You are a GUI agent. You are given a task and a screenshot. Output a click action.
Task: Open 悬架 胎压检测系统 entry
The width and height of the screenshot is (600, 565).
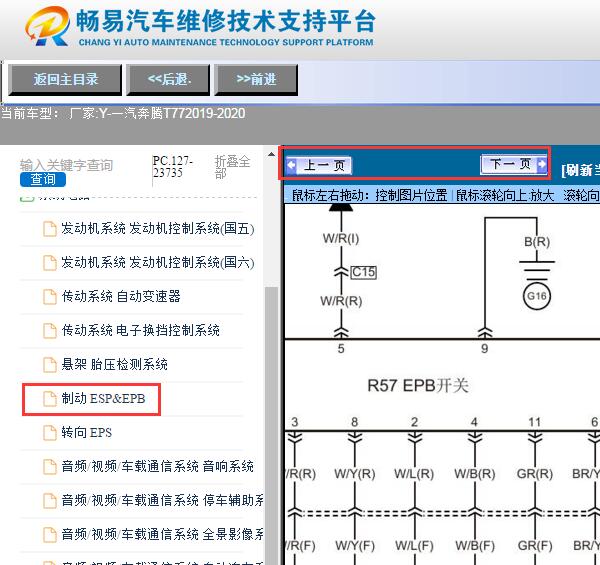click(x=114, y=364)
